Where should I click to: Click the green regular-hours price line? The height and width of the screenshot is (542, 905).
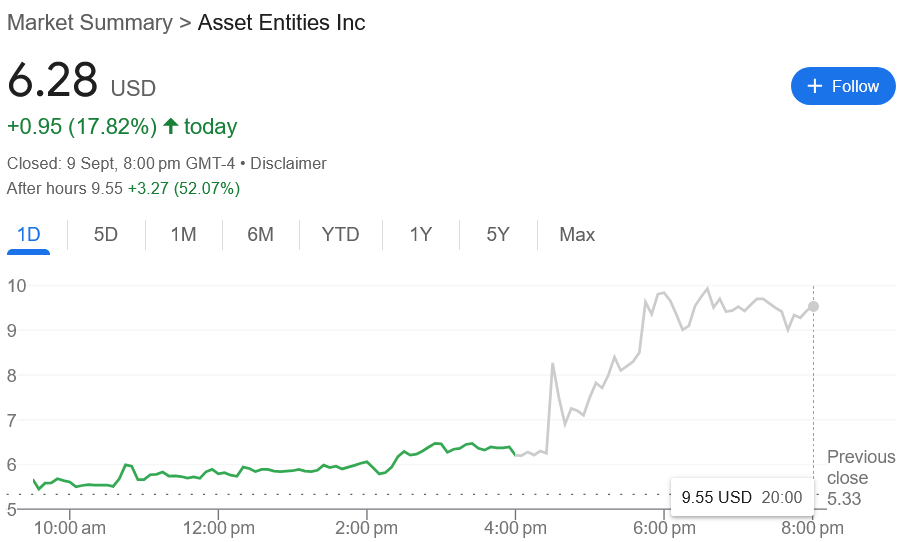[300, 469]
